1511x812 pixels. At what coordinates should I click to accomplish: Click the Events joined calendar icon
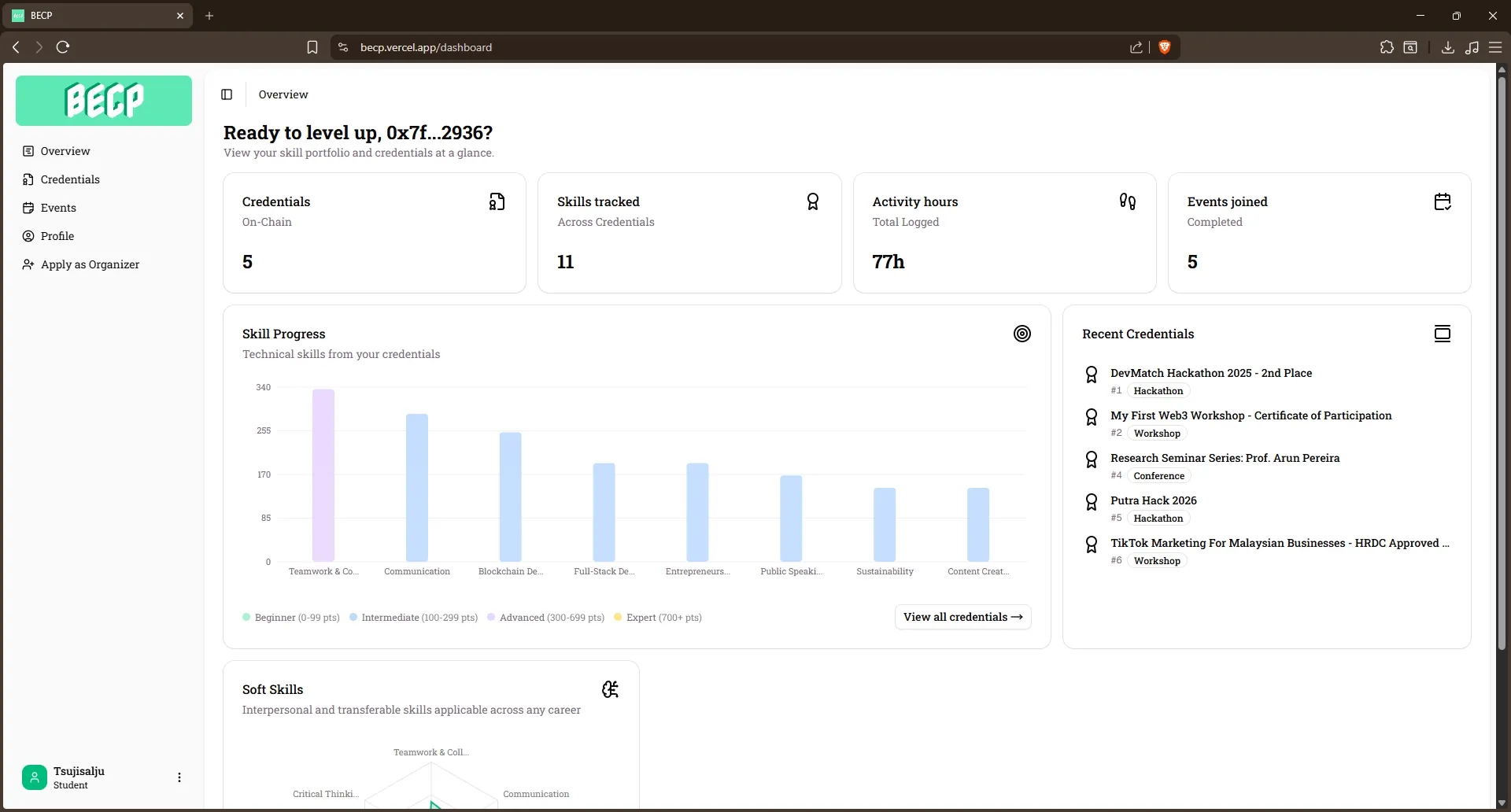[1442, 201]
